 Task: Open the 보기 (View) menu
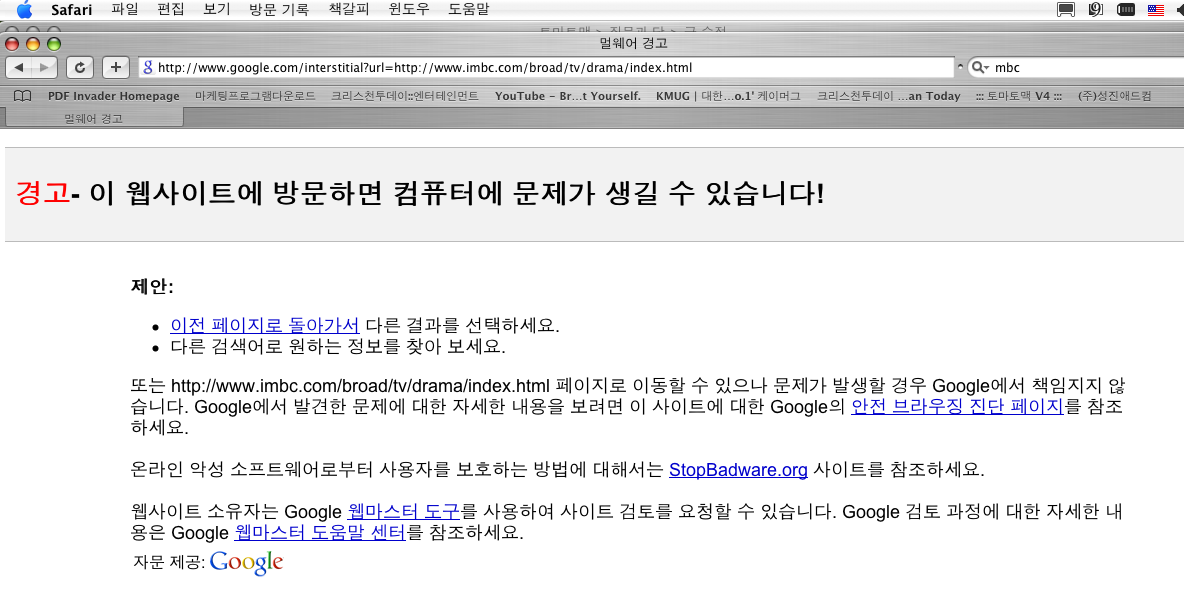coord(217,10)
